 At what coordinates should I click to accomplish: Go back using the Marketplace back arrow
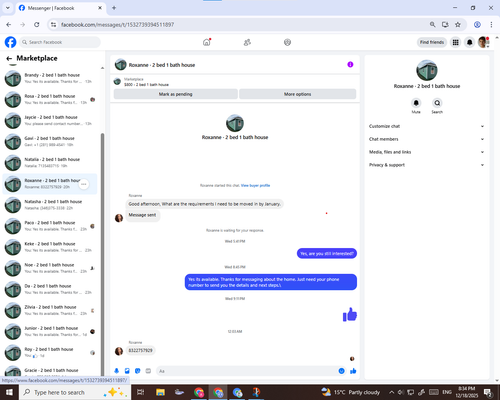click(x=9, y=59)
